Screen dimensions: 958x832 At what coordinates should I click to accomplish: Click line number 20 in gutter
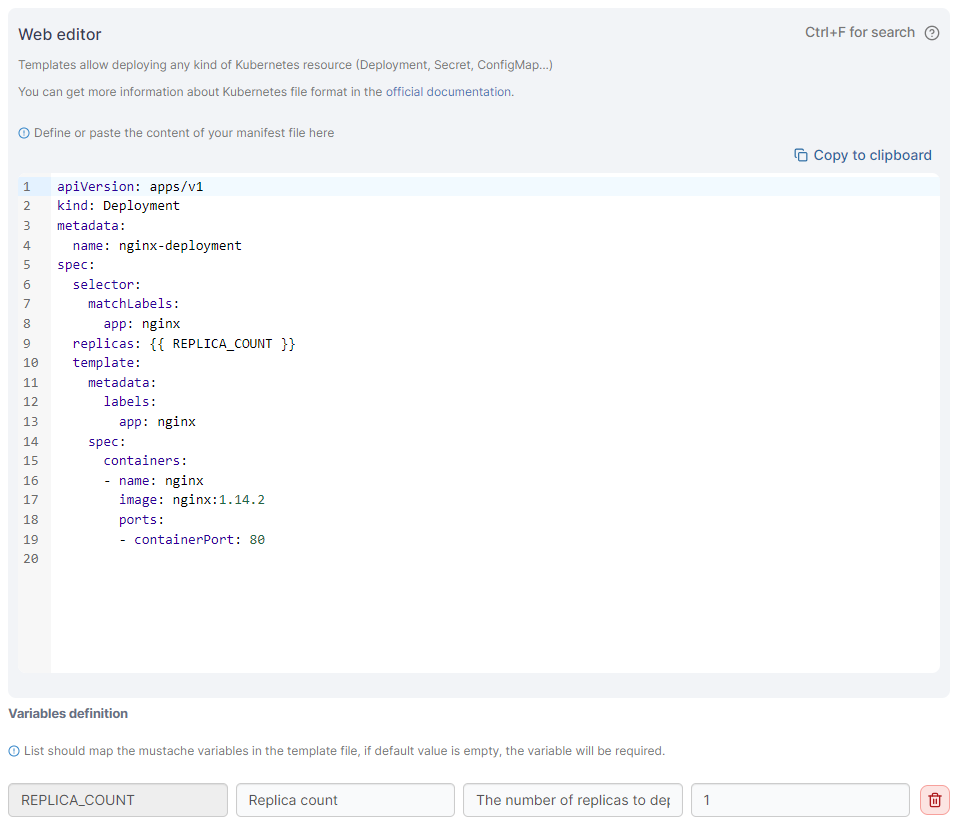pyautogui.click(x=30, y=559)
